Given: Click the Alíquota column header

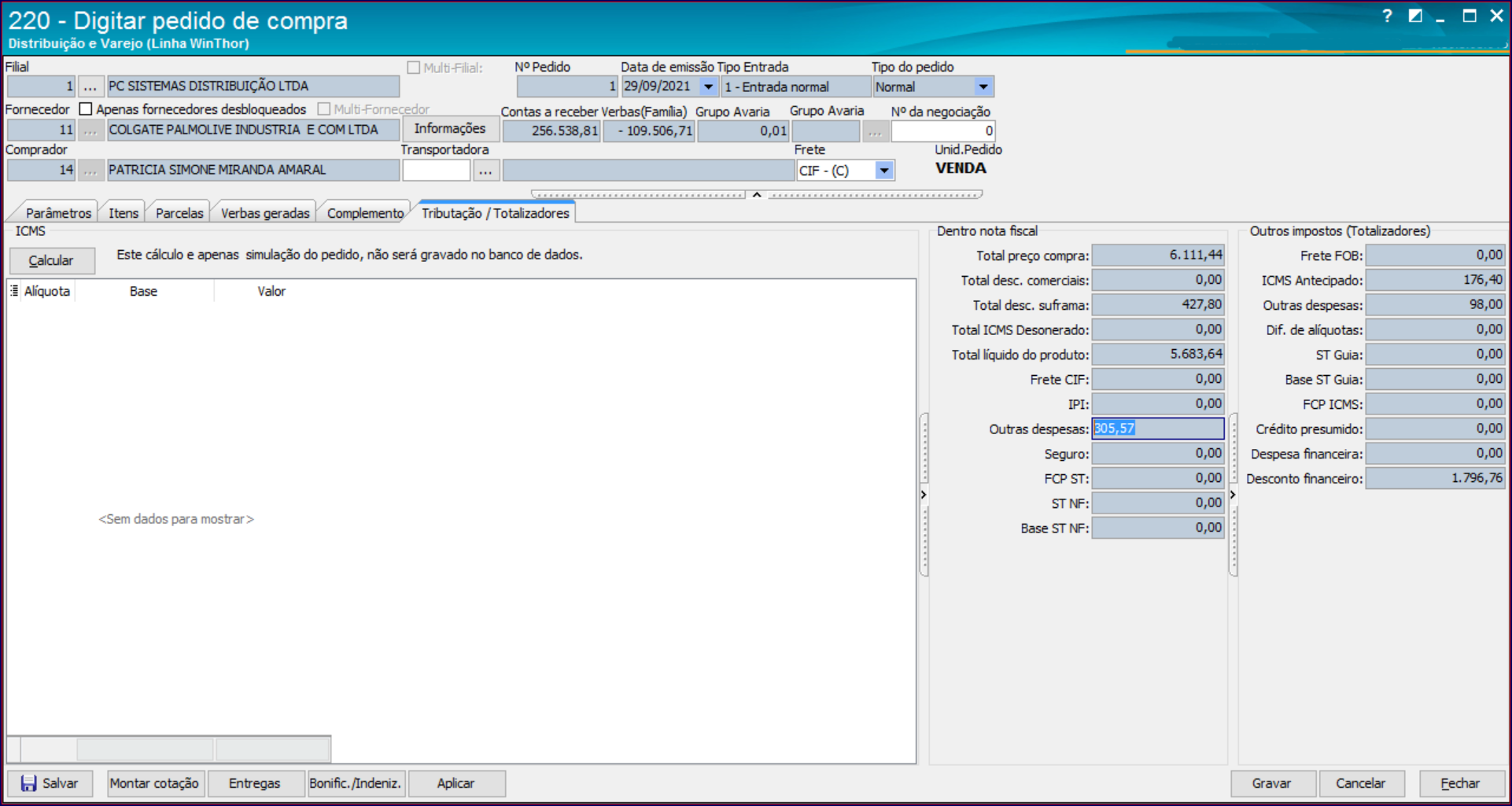Looking at the screenshot, I should click(x=47, y=291).
